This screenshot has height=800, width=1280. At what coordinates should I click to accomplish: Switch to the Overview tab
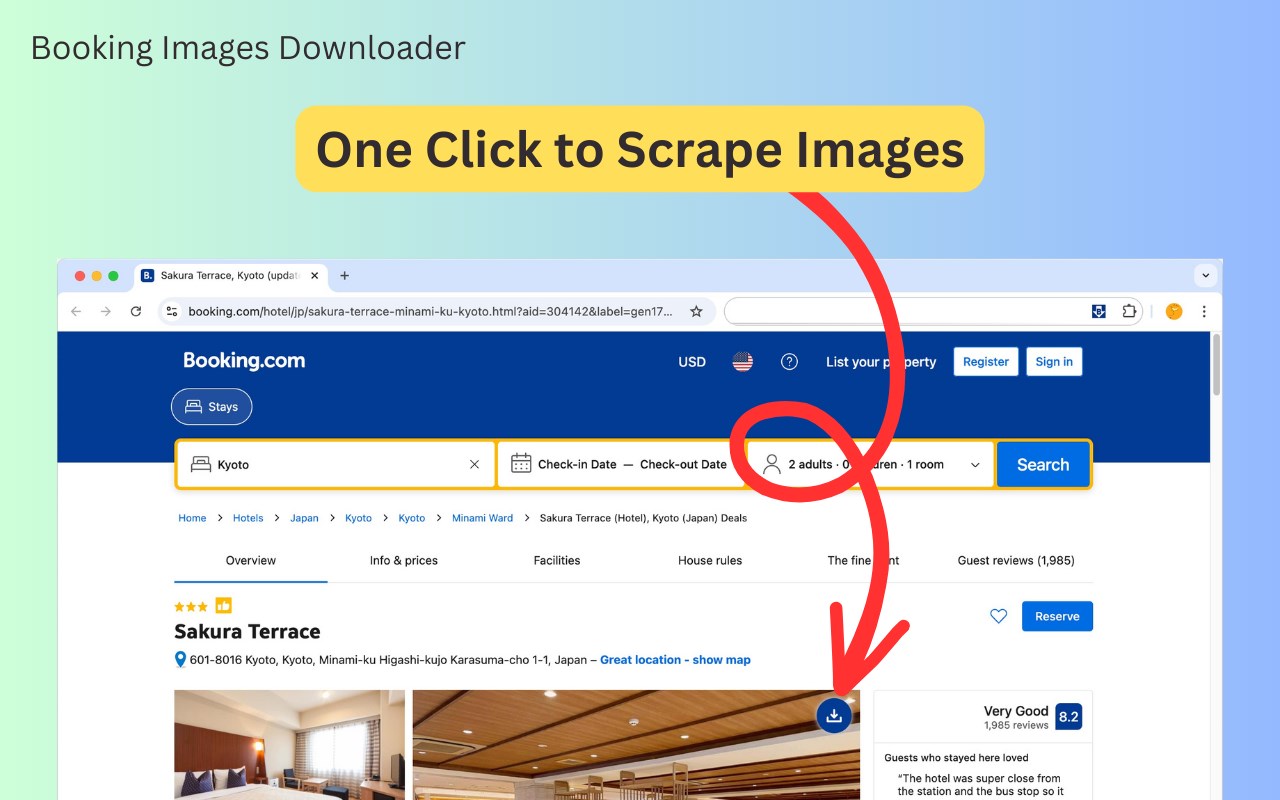tap(251, 561)
